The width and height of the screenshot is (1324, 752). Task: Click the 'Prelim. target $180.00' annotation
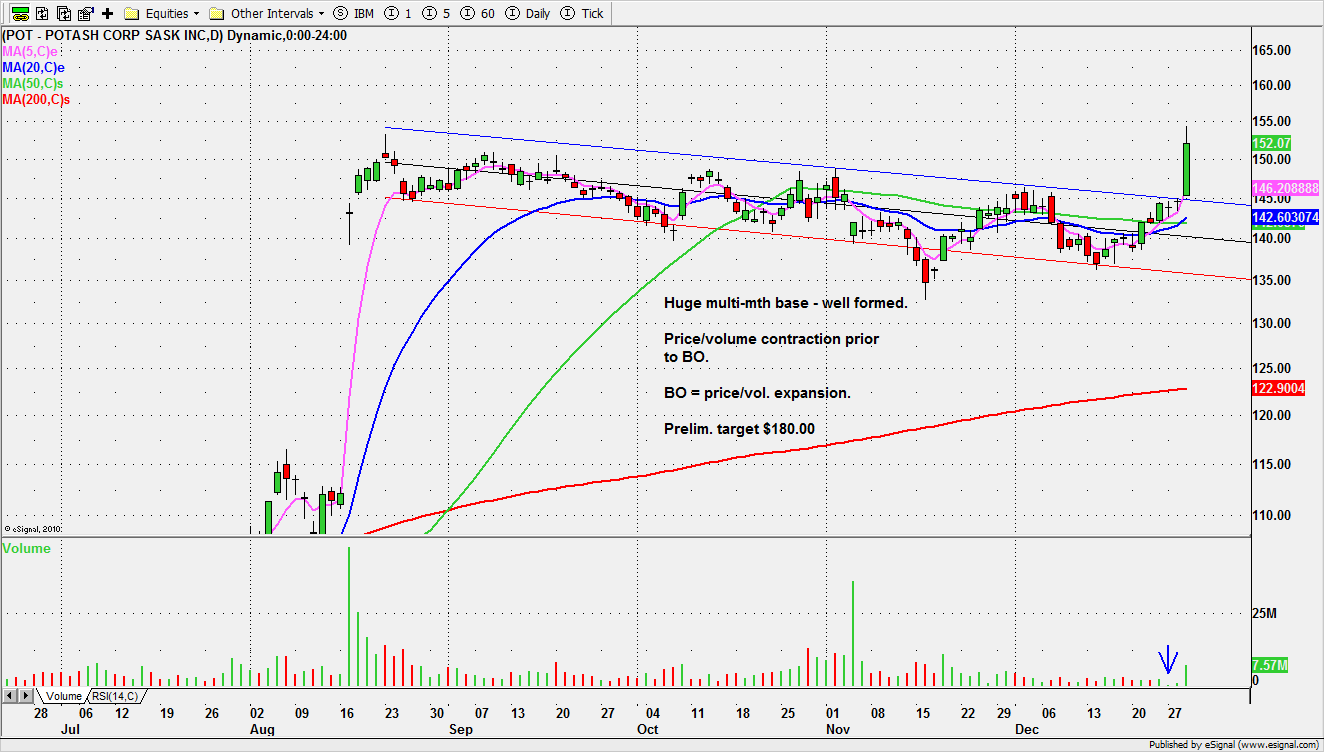point(739,429)
